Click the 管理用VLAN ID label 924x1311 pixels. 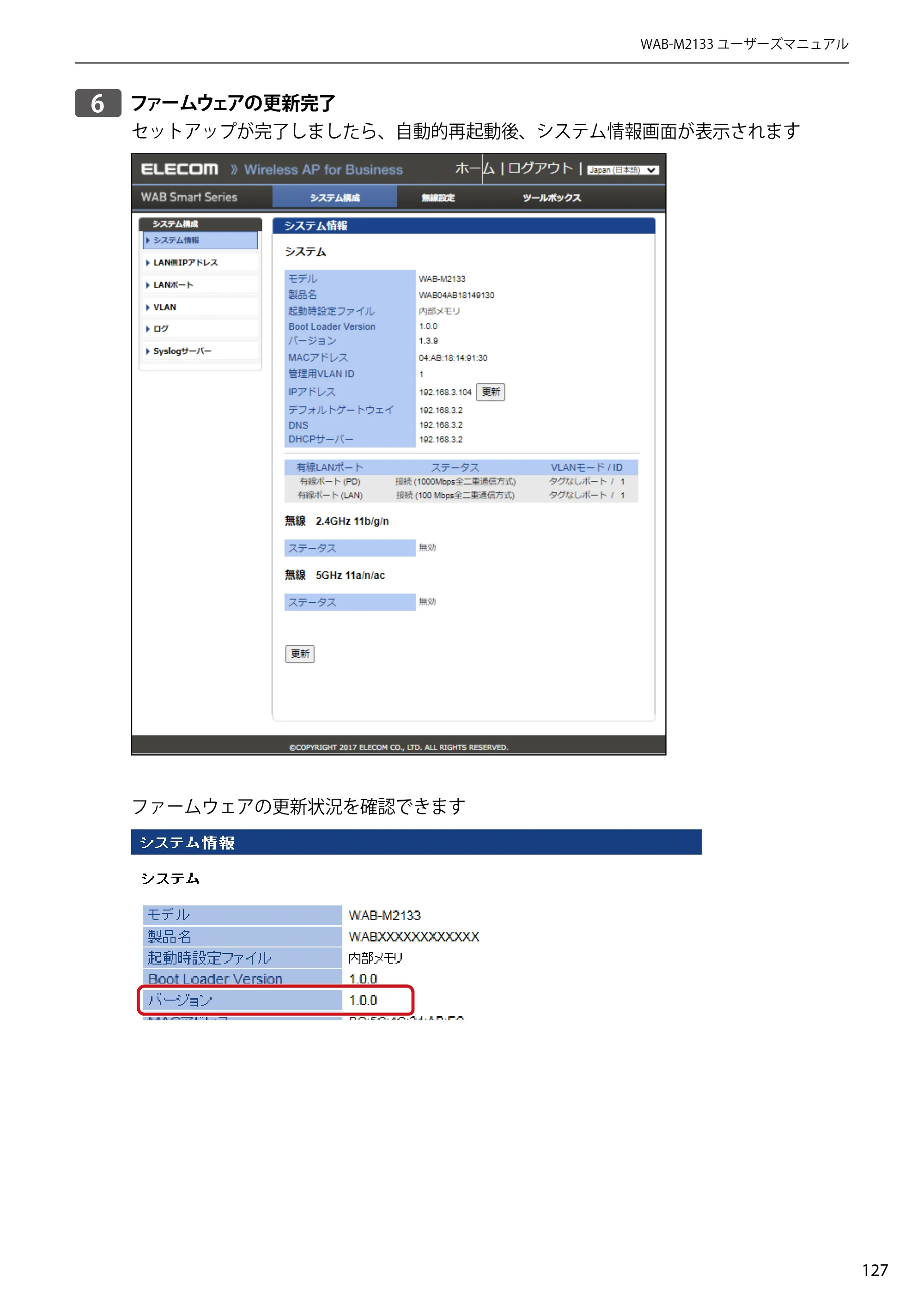[x=321, y=374]
